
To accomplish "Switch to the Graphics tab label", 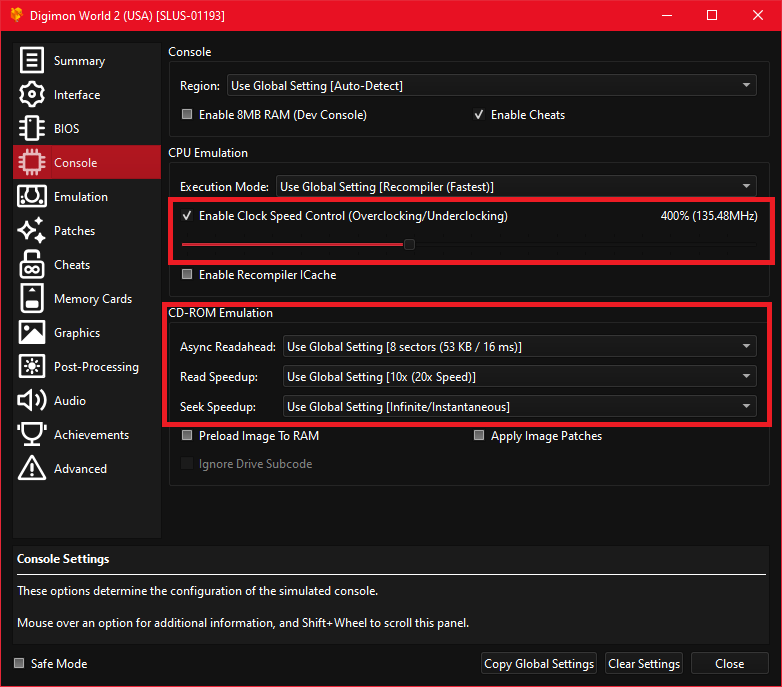I will pyautogui.click(x=77, y=333).
